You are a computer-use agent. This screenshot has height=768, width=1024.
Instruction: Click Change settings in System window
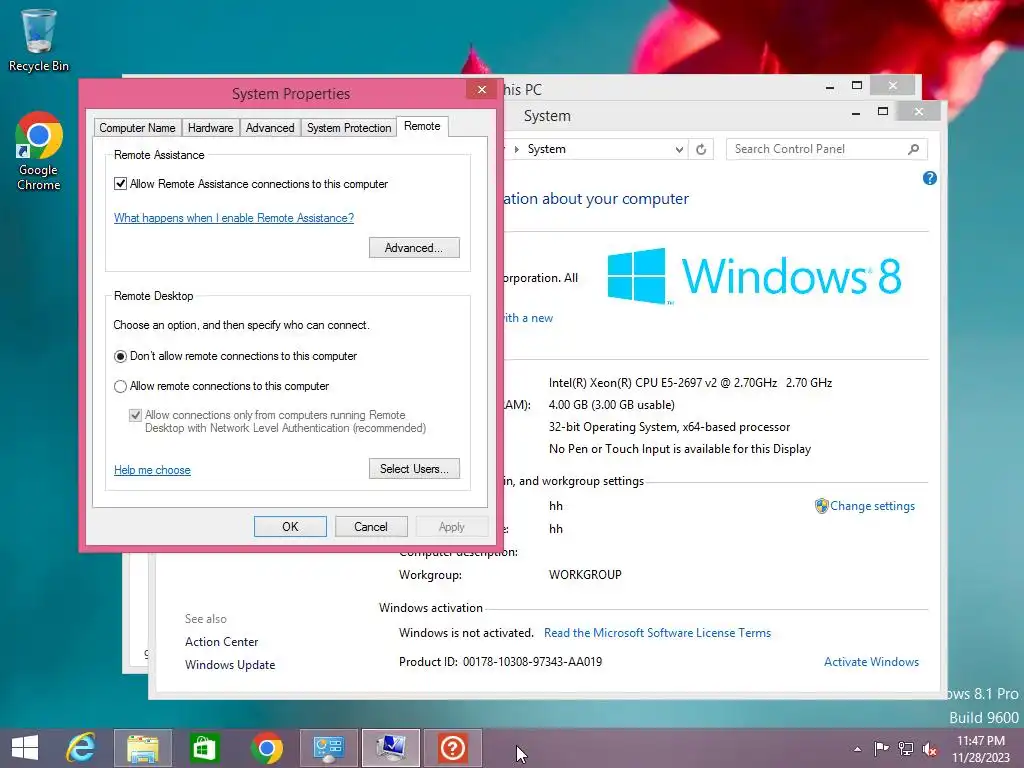click(872, 505)
